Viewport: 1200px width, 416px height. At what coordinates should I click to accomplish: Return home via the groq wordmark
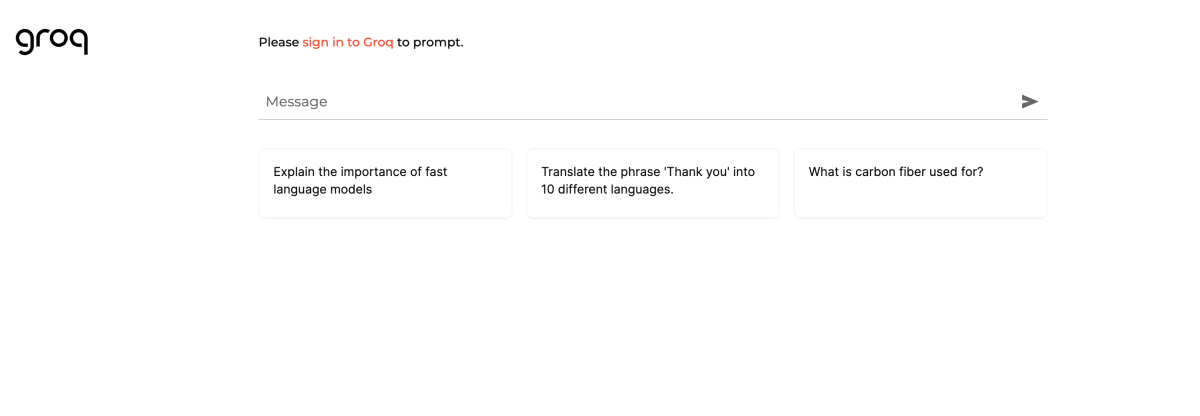point(52,41)
